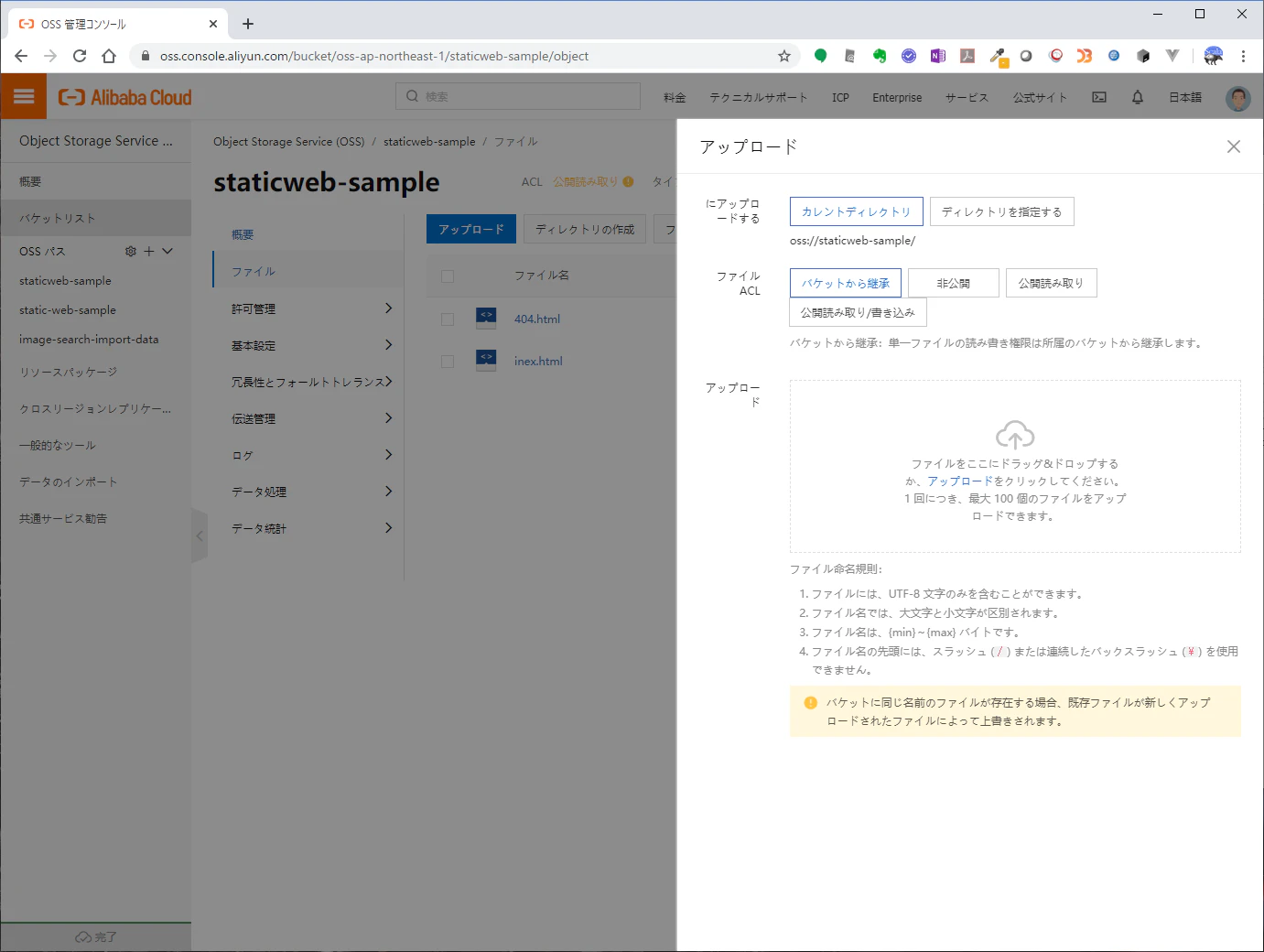Click ディレクトリの作成 button
1264x952 pixels.
point(585,229)
